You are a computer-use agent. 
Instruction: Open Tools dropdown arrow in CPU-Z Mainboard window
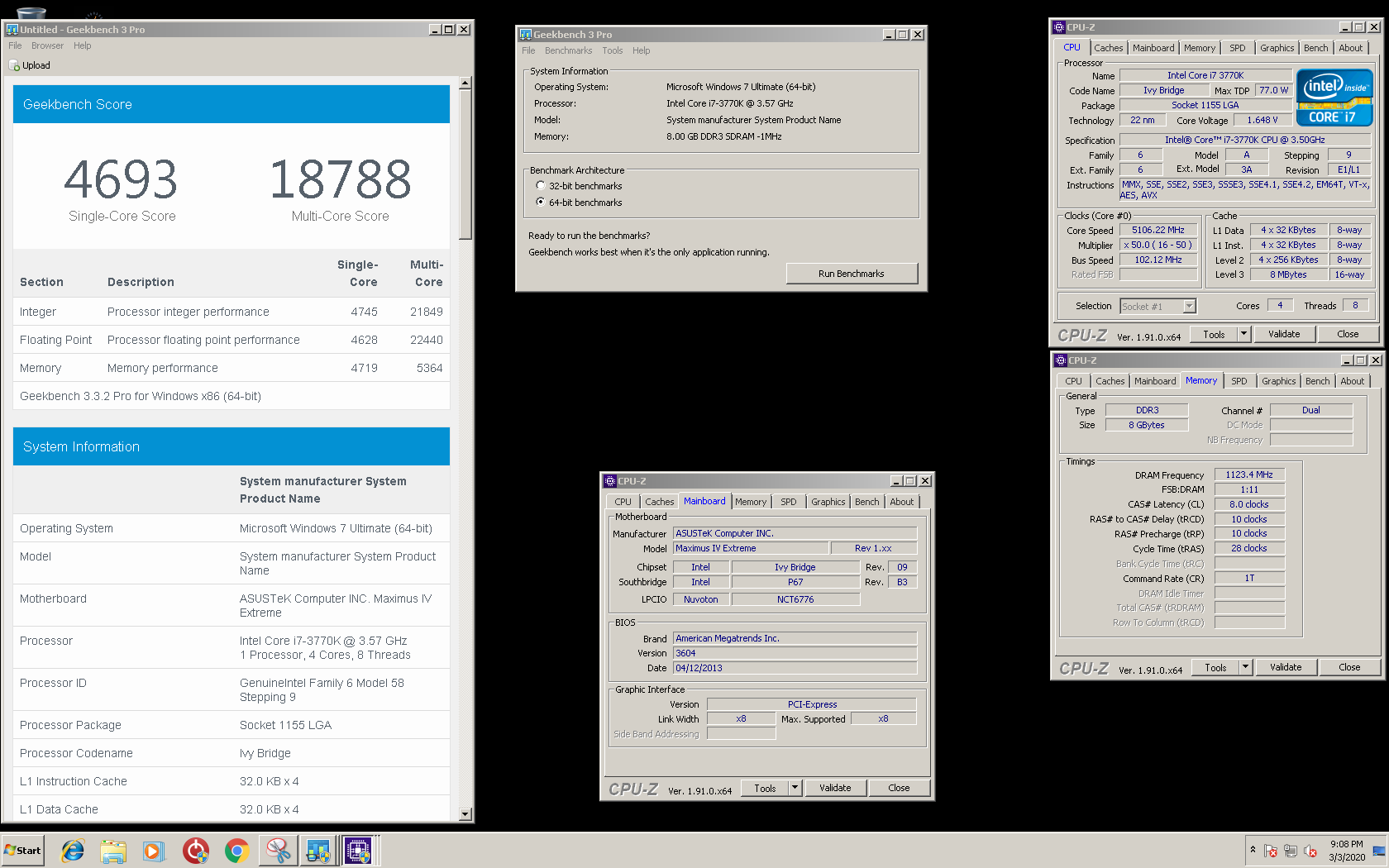pos(795,788)
